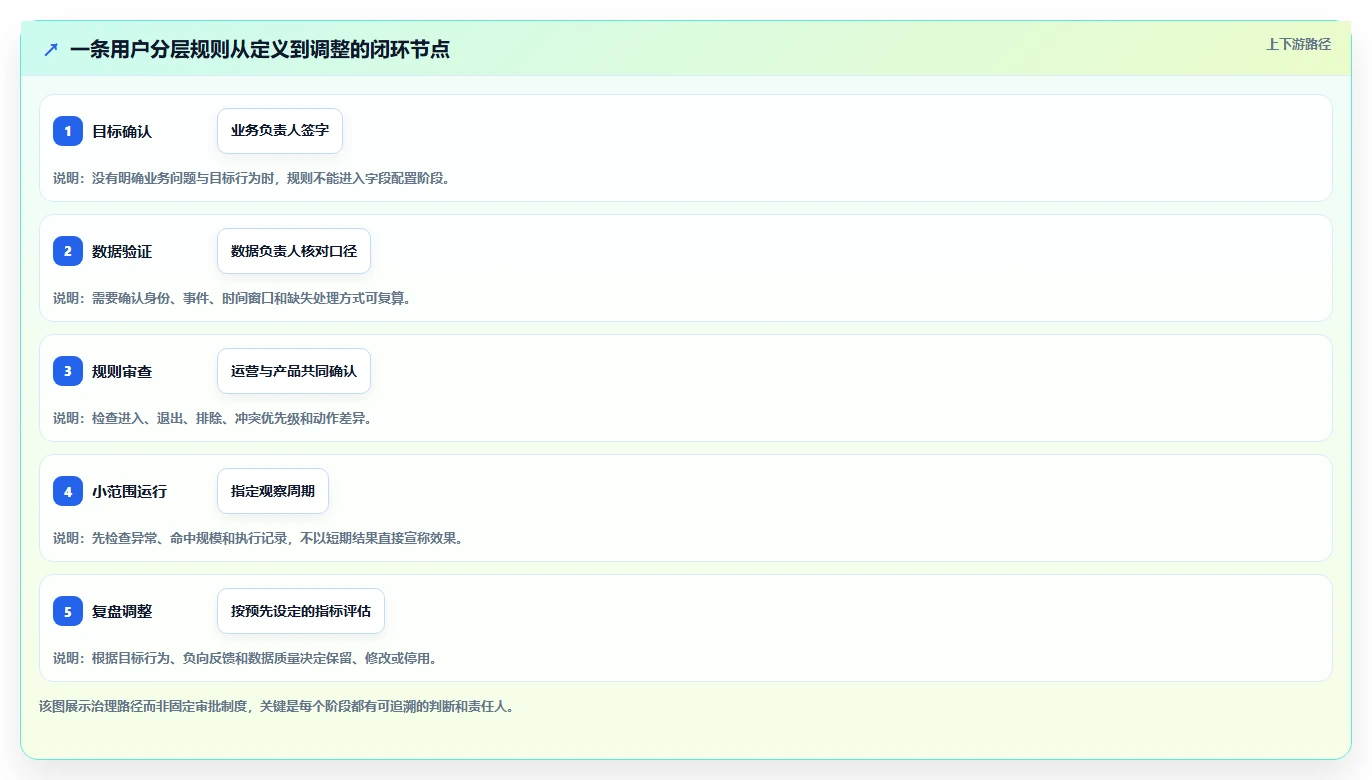Select the 目标确认 step title
Viewport: 1372px width, 780px height.
click(x=122, y=131)
